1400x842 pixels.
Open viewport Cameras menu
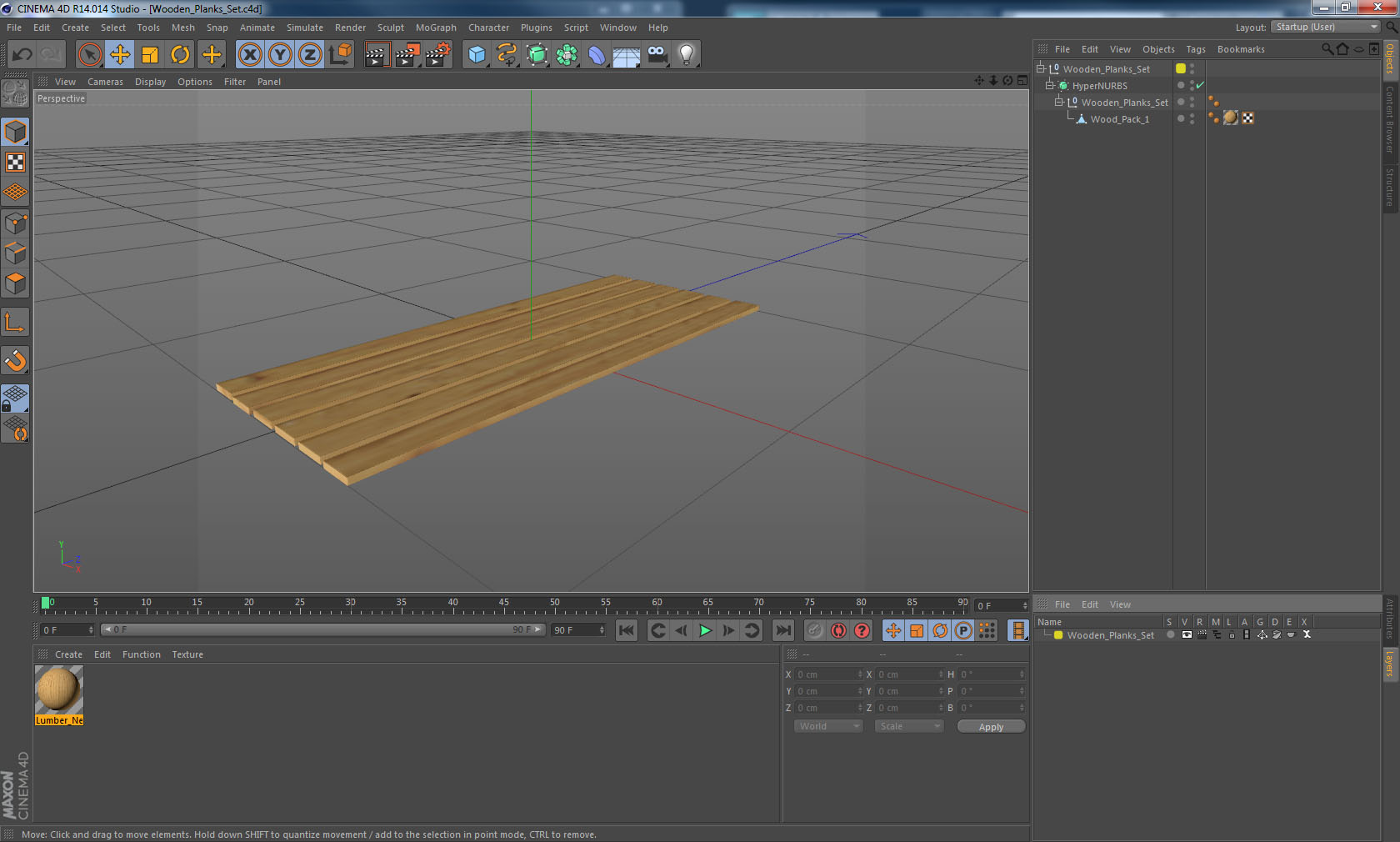(x=105, y=82)
